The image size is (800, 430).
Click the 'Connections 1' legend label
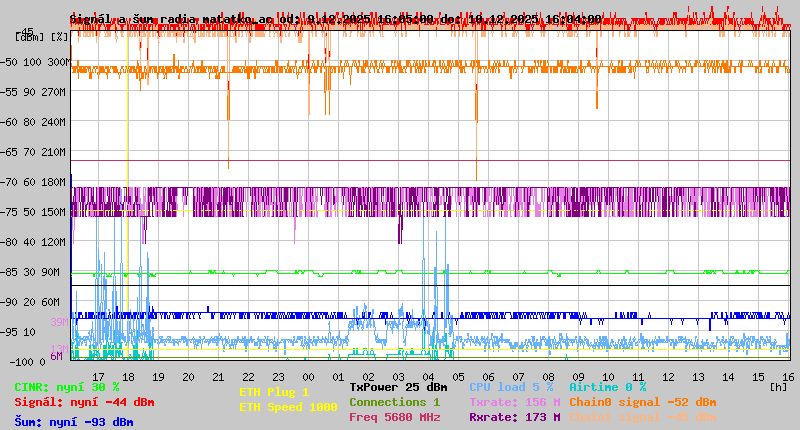395,402
